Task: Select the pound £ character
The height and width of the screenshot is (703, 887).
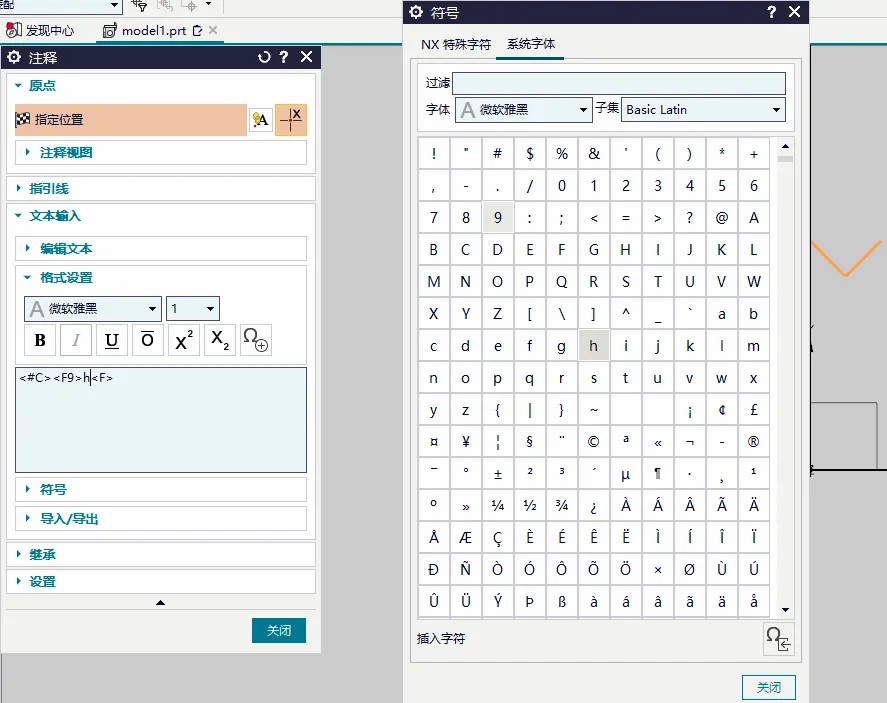Action: pos(753,409)
